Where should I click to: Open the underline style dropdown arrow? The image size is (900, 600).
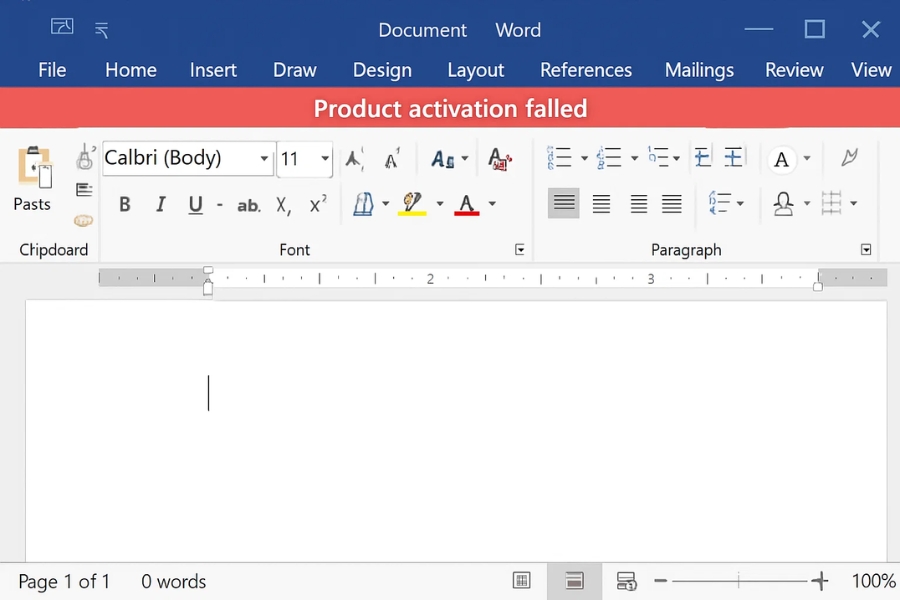(x=220, y=204)
